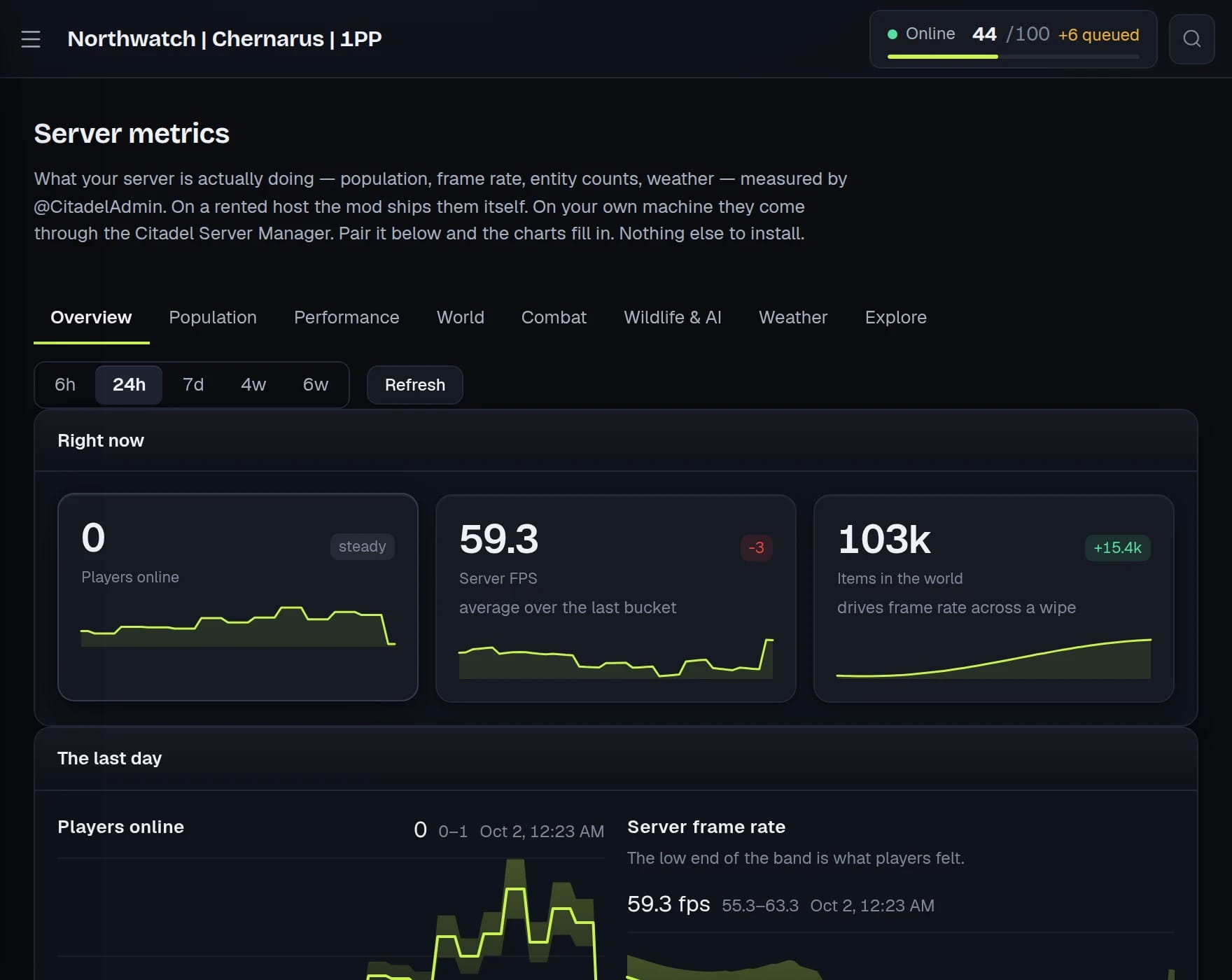Click the server capacity progress bar
This screenshot has width=1232, height=980.
(1013, 57)
